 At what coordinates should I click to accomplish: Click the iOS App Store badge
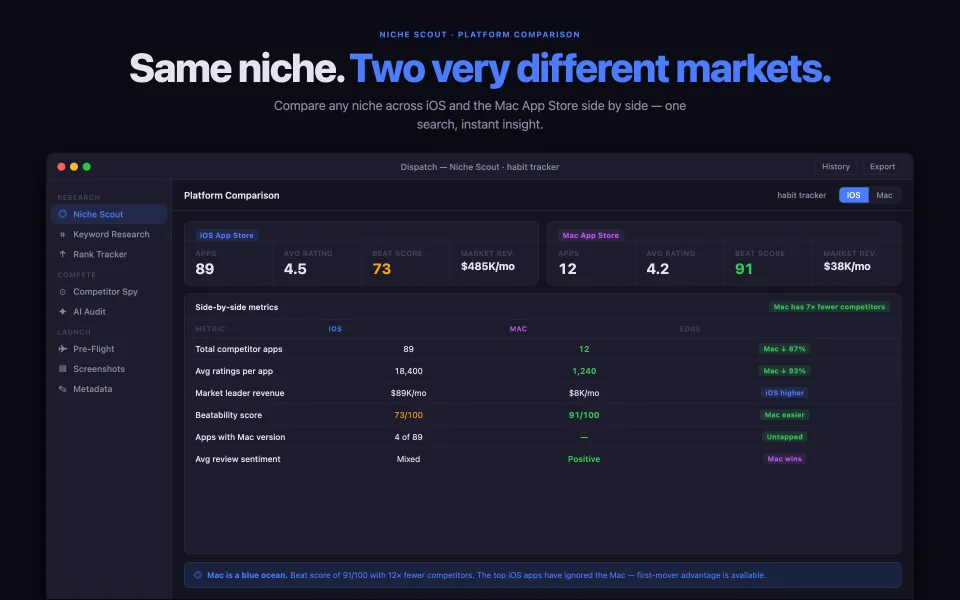227,235
